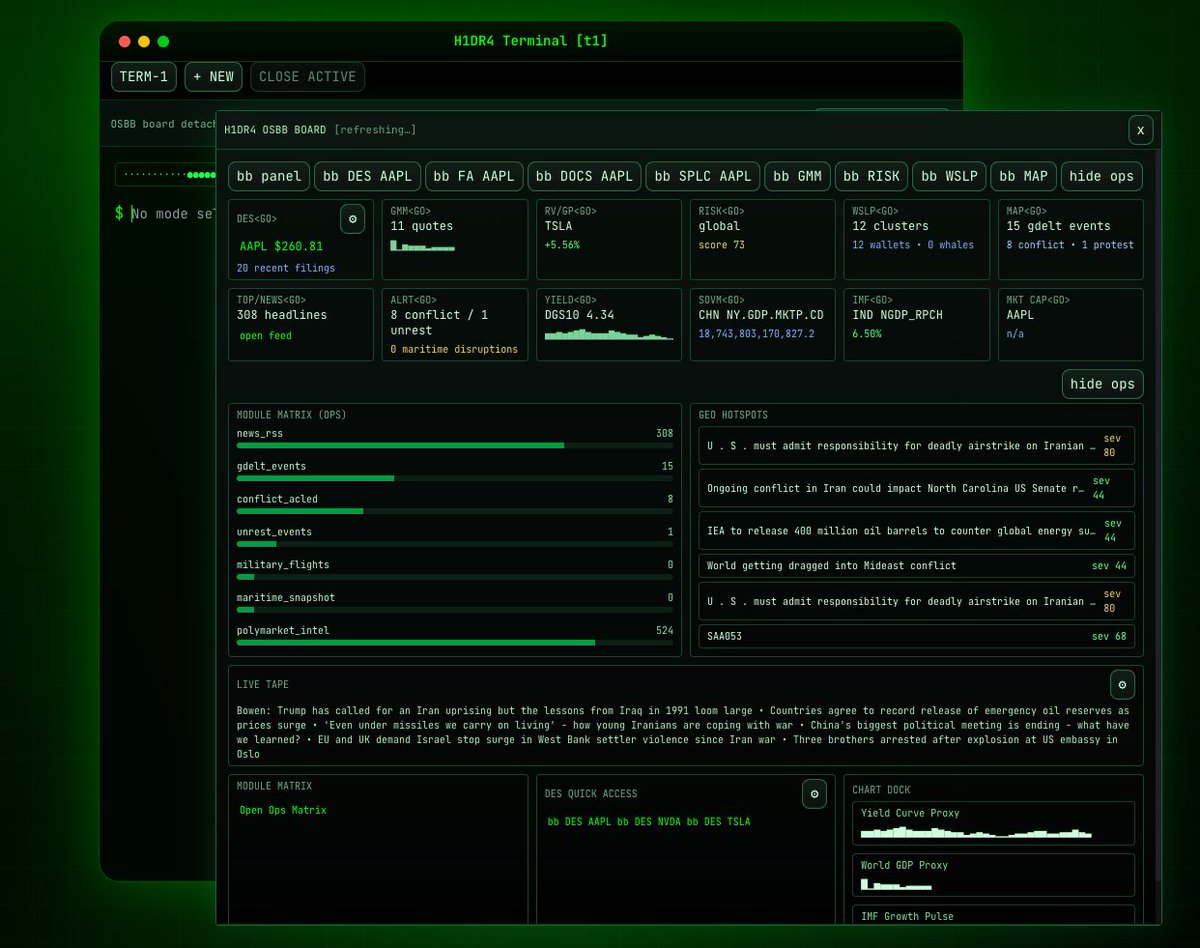Viewport: 1200px width, 948px height.
Task: Run the bb MAP command
Action: coord(1023,176)
